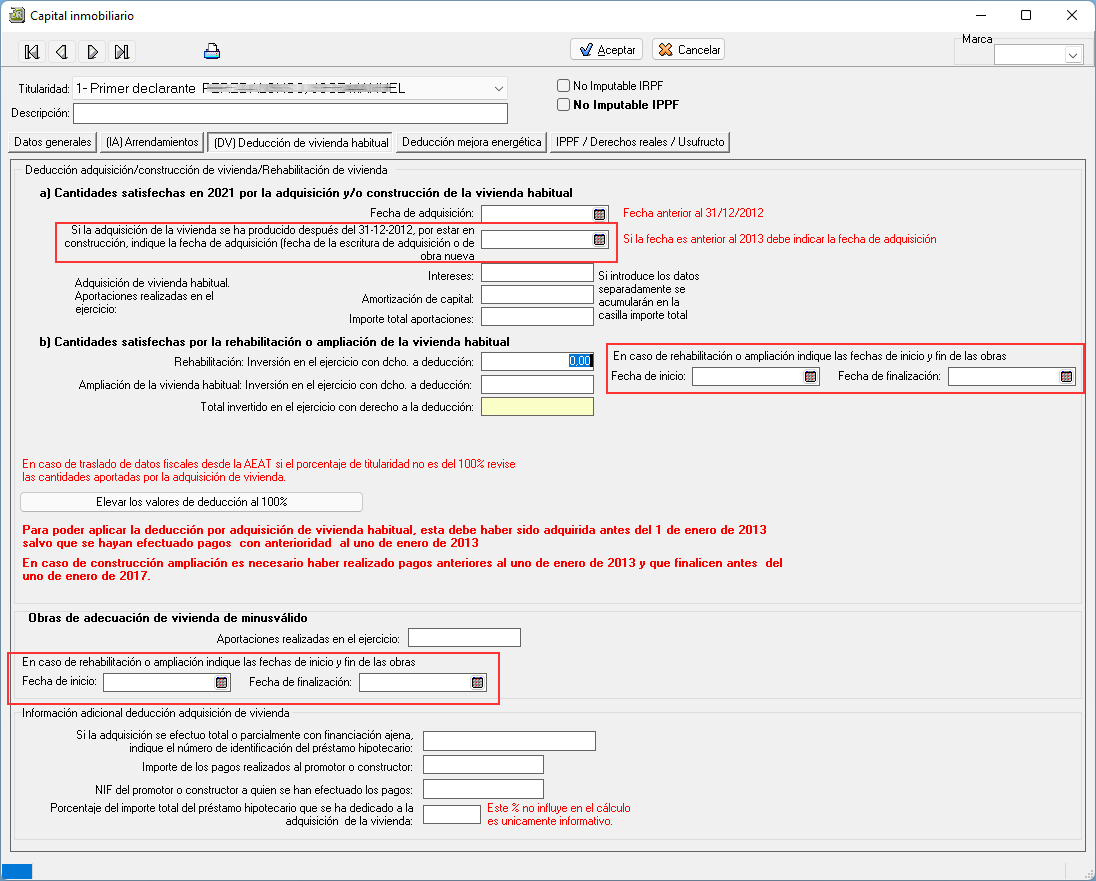1096x881 pixels.
Task: Open calendar for rehabilitación Fecha de finalización
Action: point(1066,376)
